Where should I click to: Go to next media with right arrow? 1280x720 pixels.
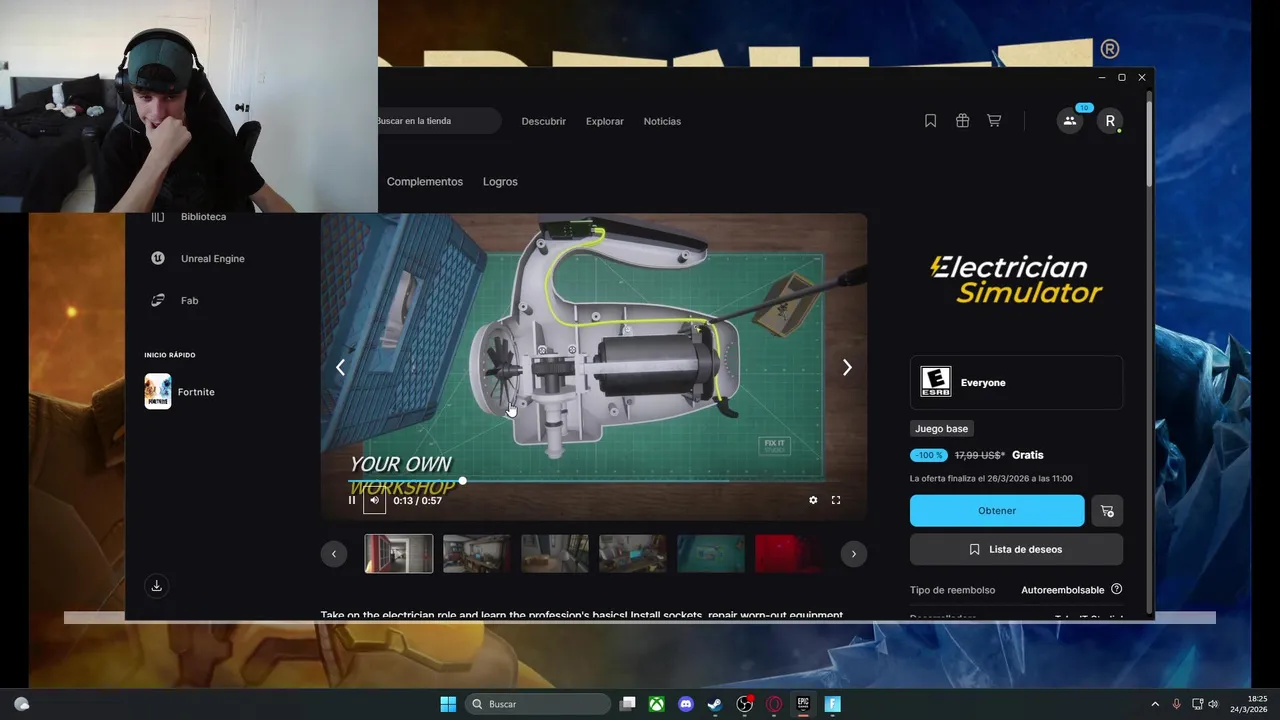847,367
